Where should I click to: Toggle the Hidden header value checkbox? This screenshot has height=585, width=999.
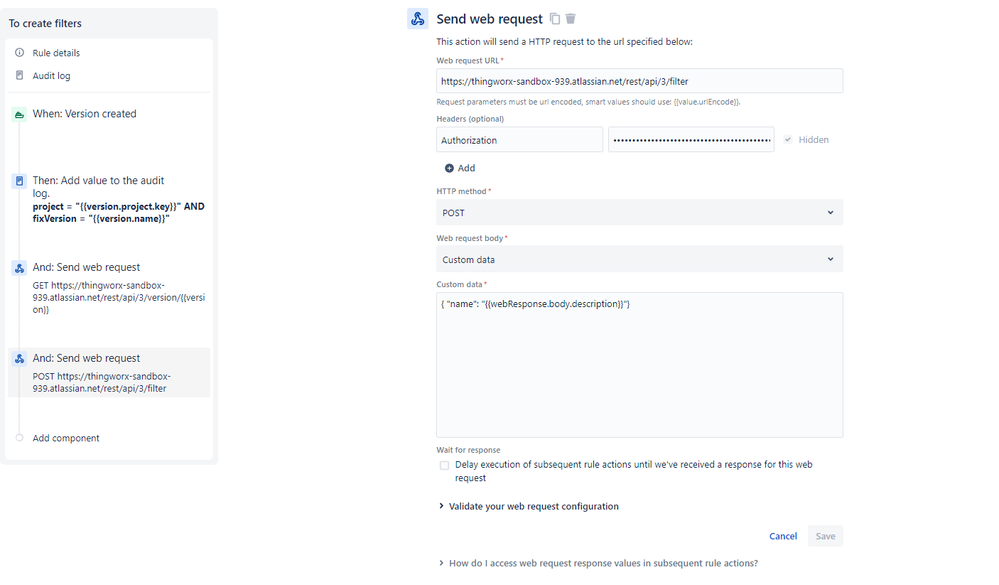[x=788, y=140]
